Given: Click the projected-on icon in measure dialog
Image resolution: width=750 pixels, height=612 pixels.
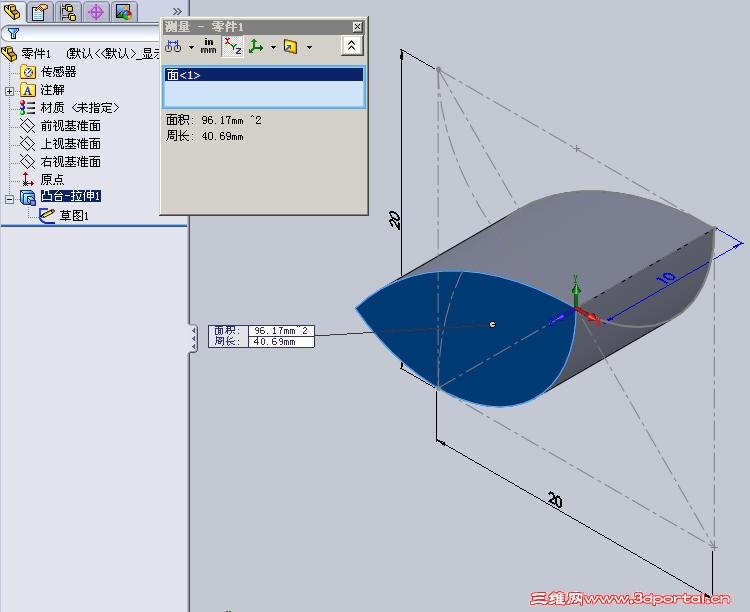Looking at the screenshot, I should 290,46.
